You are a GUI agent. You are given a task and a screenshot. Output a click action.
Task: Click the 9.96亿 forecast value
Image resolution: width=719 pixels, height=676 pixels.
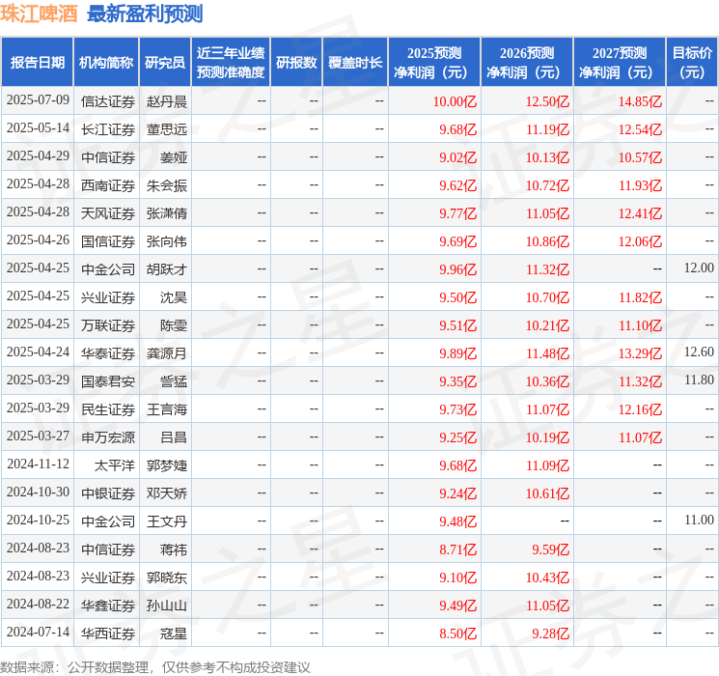[x=458, y=269]
